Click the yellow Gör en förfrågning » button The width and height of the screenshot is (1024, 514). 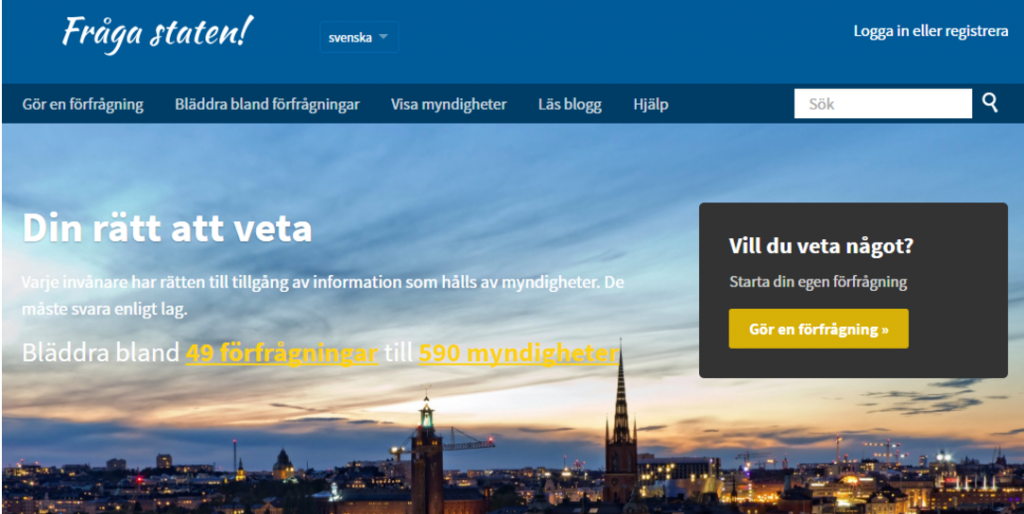[818, 329]
